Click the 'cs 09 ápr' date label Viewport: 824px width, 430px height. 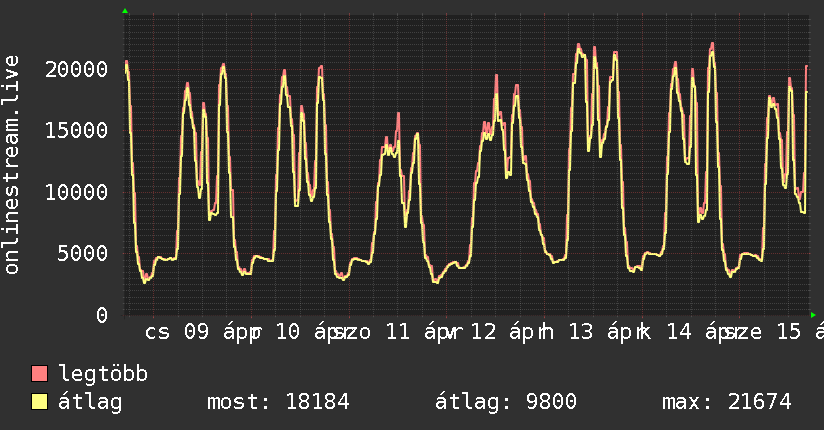[x=201, y=332]
